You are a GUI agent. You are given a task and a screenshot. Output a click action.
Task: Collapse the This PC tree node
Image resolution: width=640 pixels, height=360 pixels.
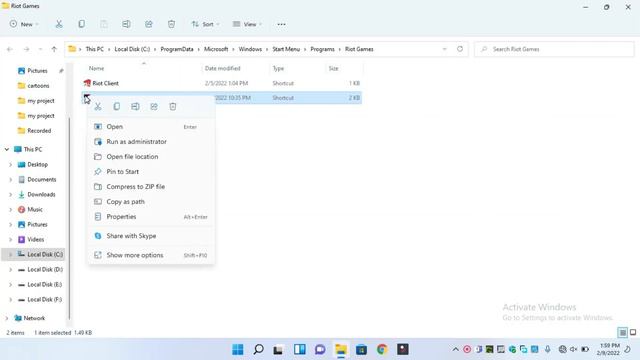coord(7,149)
